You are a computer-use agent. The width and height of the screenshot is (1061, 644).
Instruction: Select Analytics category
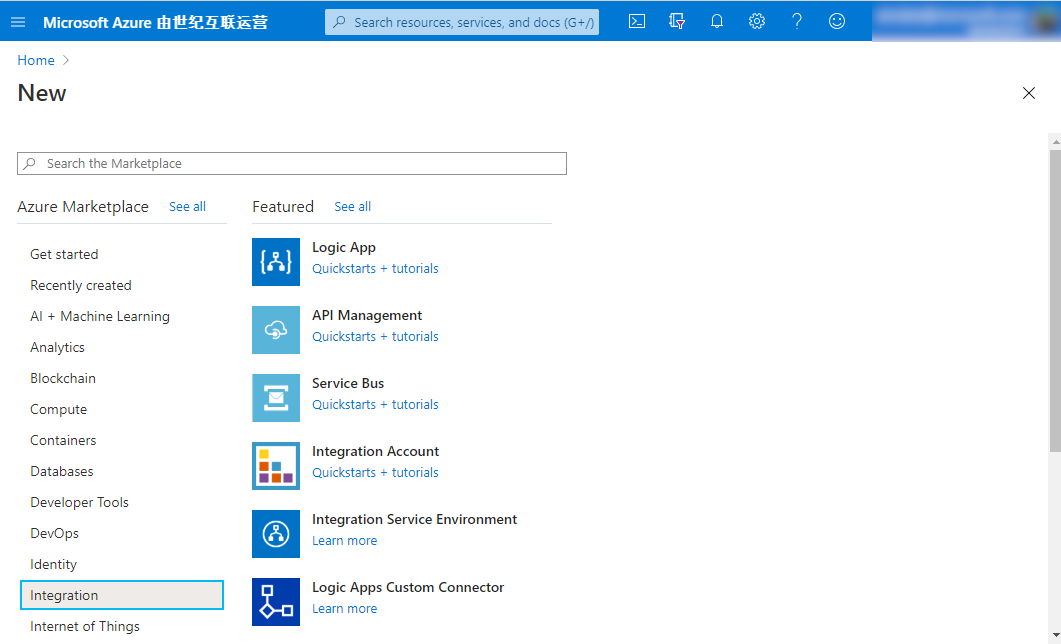(58, 348)
